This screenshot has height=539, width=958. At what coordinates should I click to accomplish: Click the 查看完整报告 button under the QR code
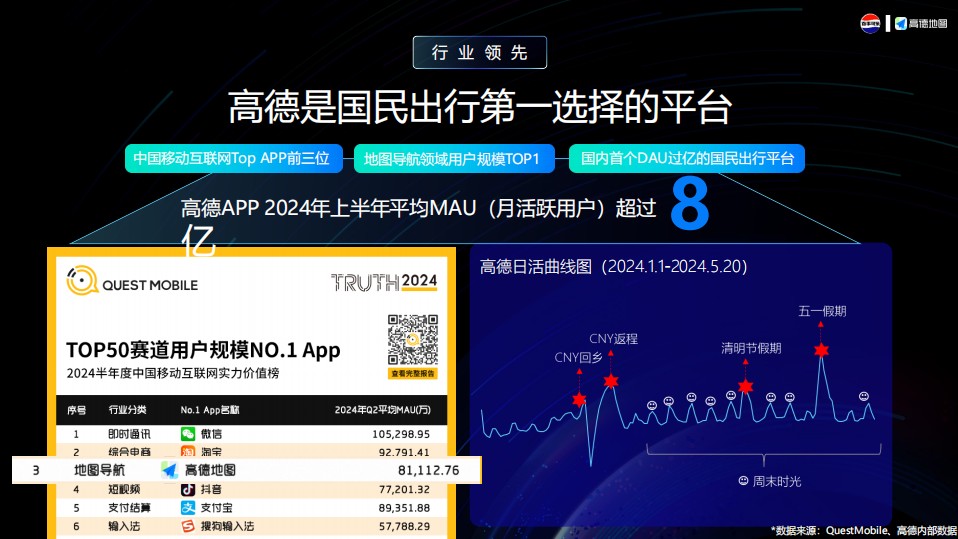point(412,373)
